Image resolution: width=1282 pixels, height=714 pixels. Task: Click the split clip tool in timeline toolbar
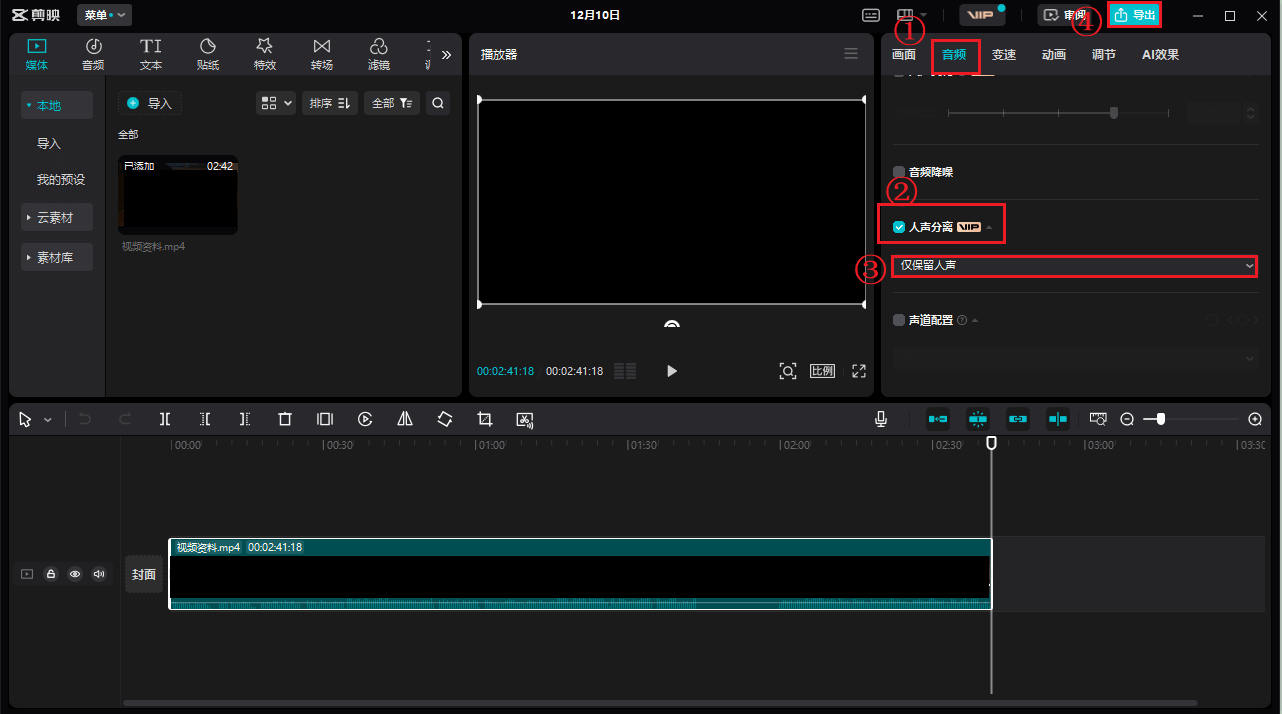pos(165,420)
